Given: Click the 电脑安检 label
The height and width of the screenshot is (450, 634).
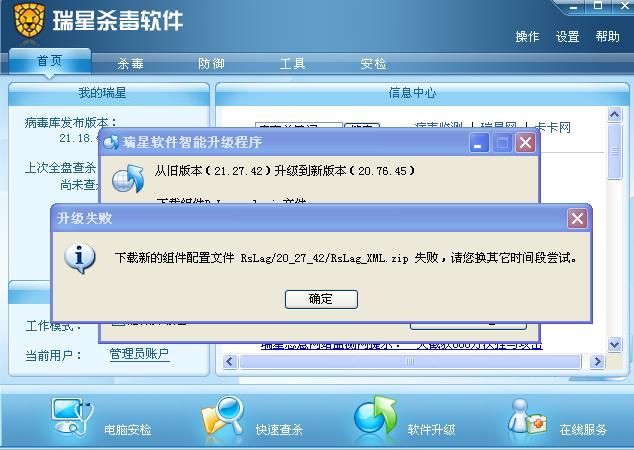Looking at the screenshot, I should click(127, 430).
